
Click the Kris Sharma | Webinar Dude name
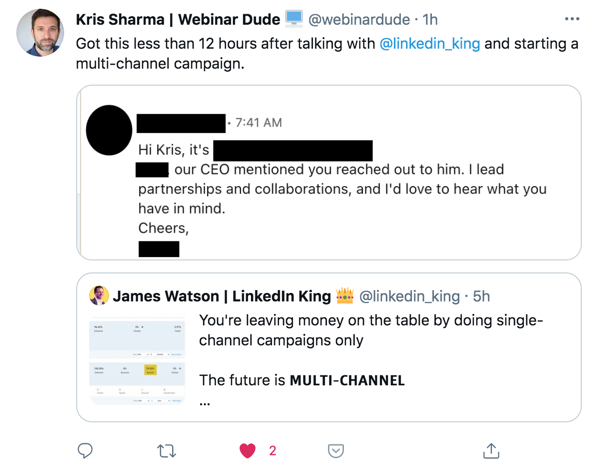178,19
